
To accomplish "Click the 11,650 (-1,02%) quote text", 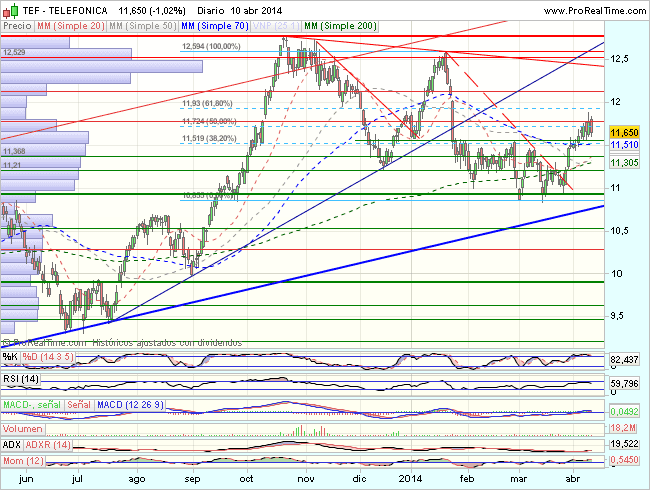I will tap(152, 11).
